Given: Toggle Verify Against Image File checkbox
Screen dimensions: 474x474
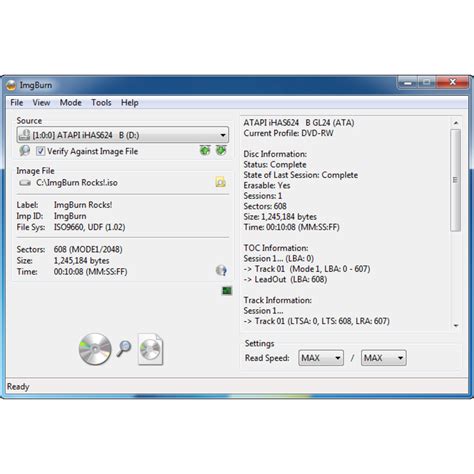Looking at the screenshot, I should tap(40, 151).
